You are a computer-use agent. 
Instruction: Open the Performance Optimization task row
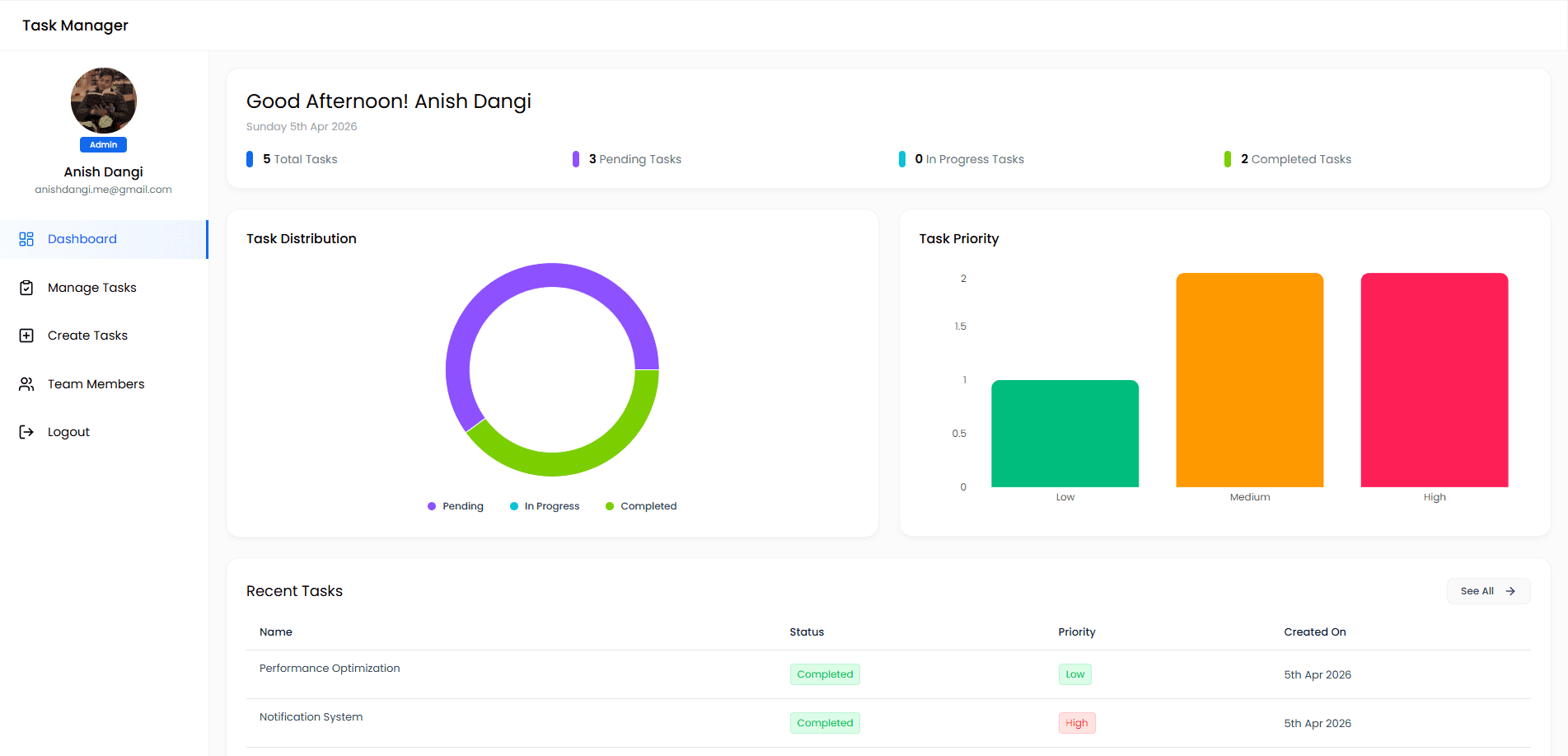coord(330,669)
